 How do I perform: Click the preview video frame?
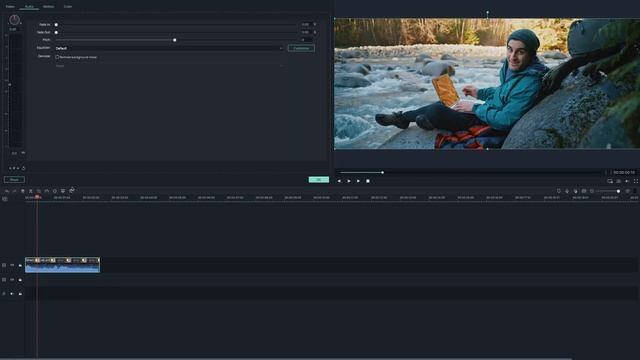(487, 84)
